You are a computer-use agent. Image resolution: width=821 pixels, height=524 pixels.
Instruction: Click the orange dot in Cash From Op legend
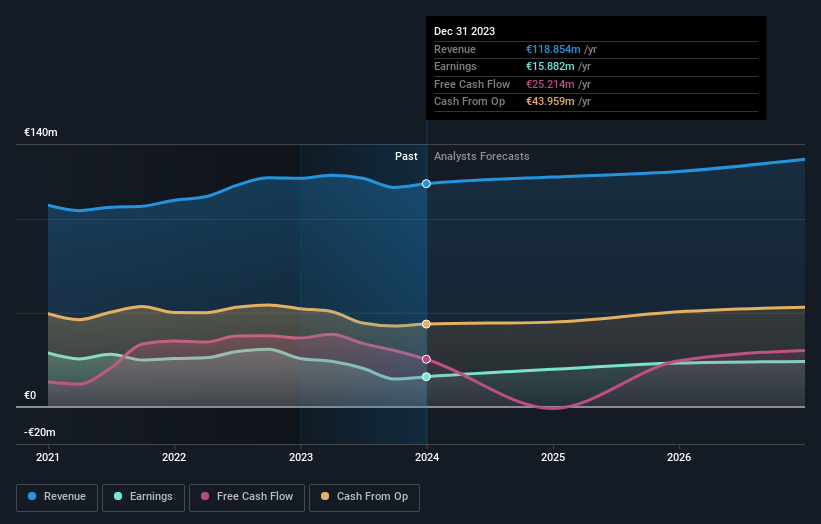click(325, 496)
